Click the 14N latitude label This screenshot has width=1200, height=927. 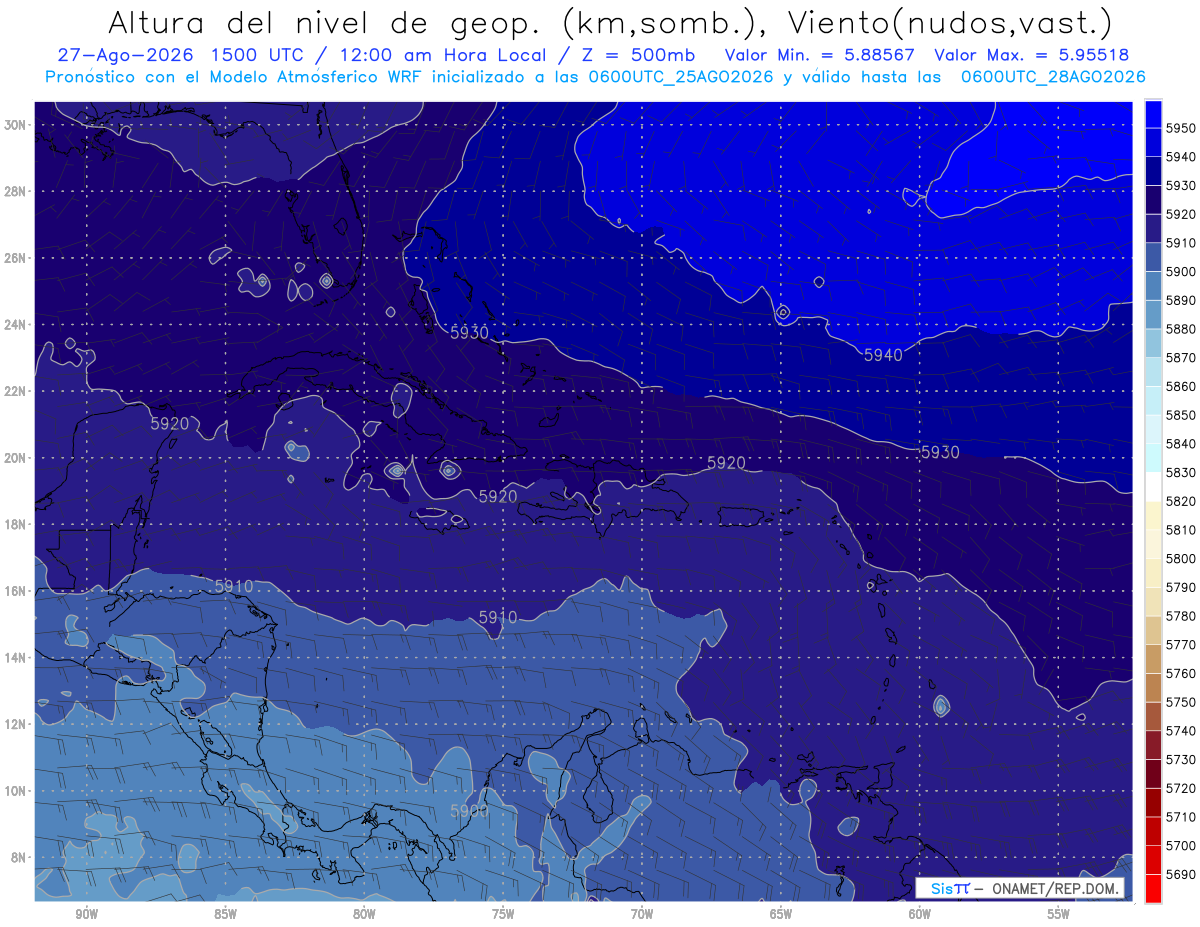point(14,657)
